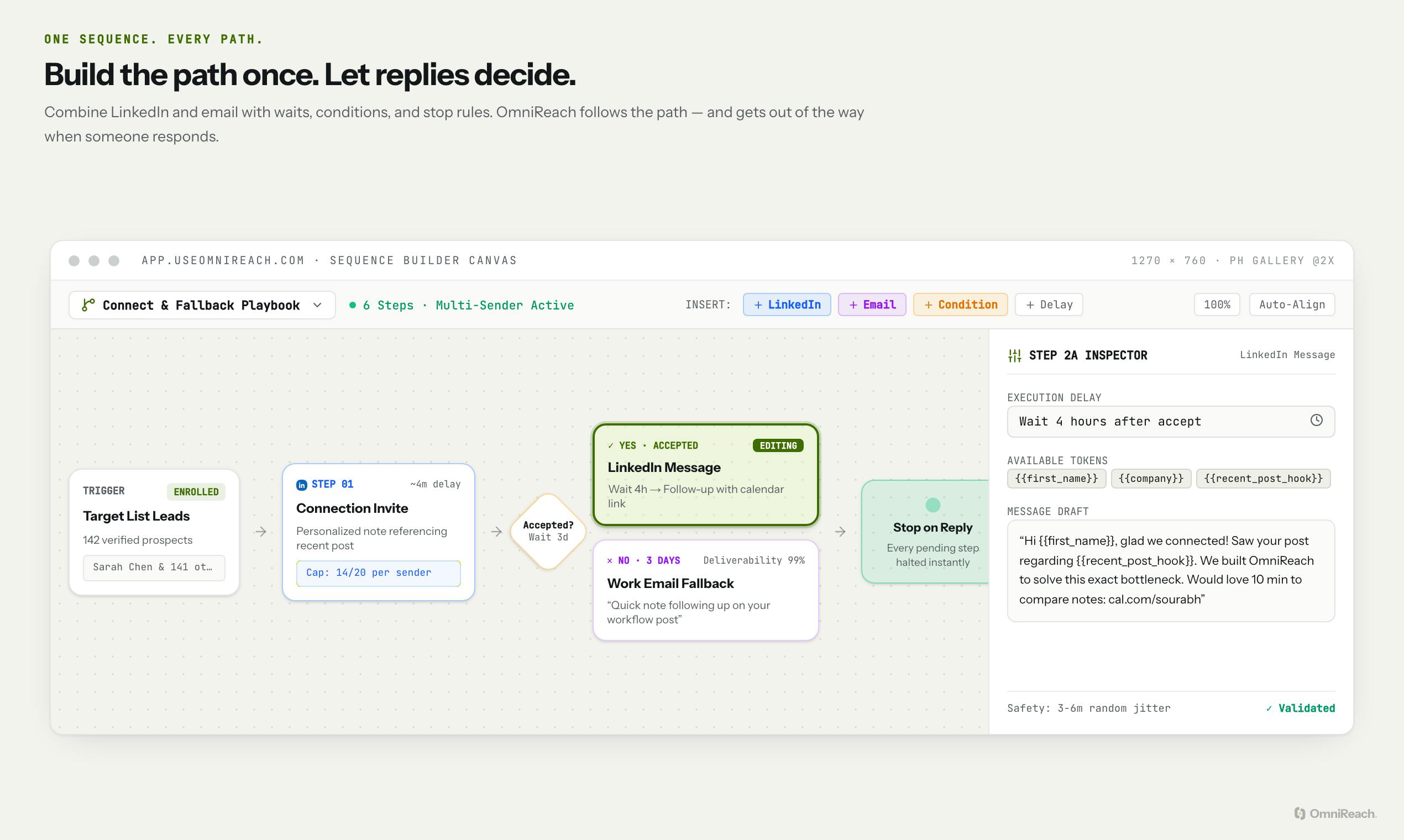The width and height of the screenshot is (1404, 840).
Task: Click inside the Message Draft text area
Action: (1171, 570)
